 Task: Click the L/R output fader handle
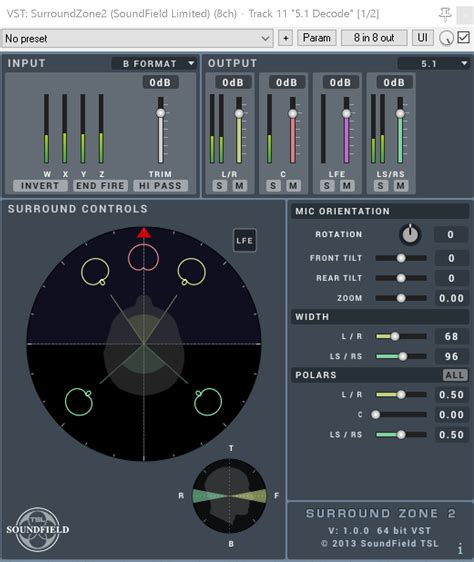[x=239, y=114]
